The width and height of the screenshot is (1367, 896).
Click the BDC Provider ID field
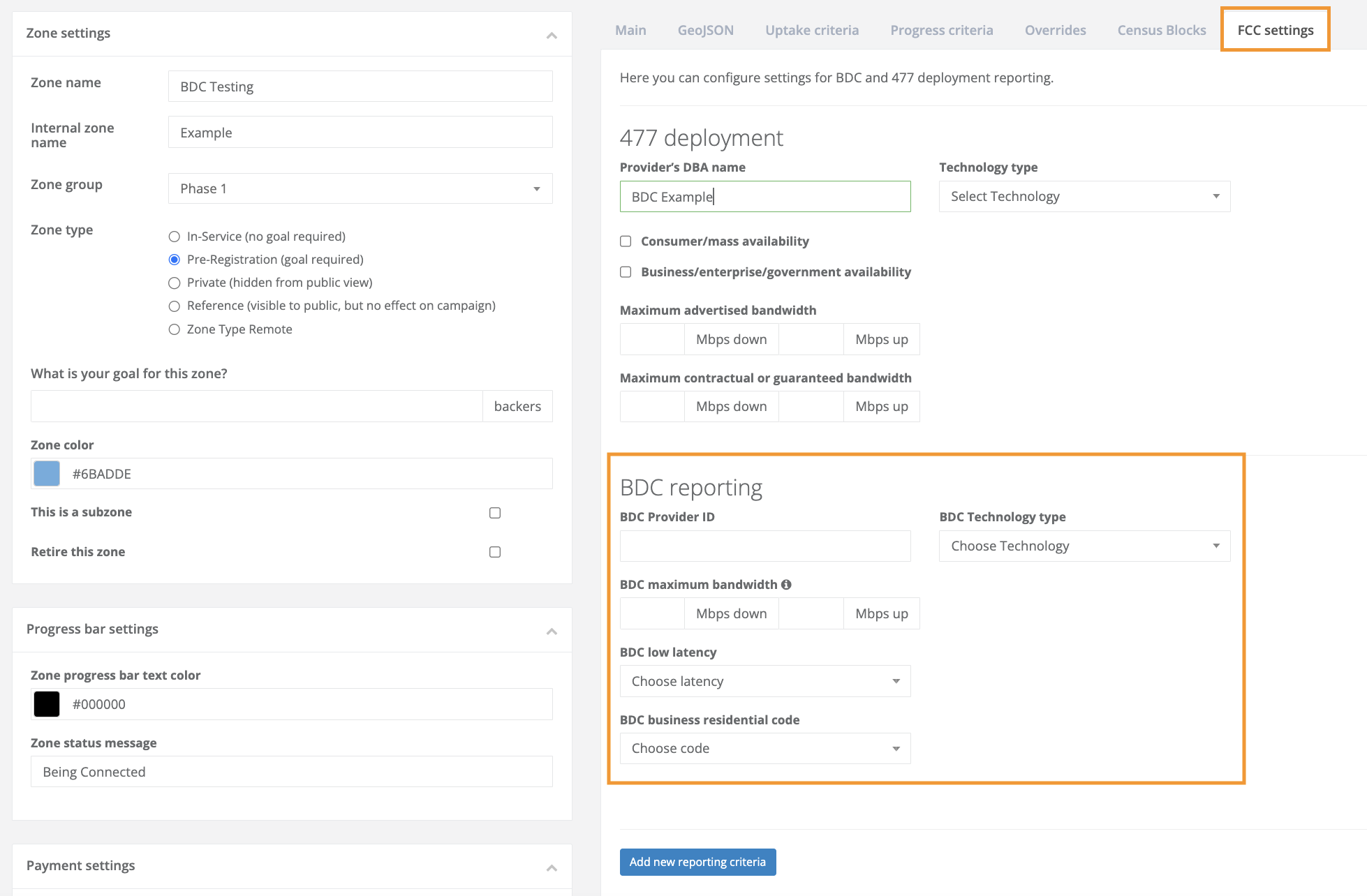[x=765, y=546]
